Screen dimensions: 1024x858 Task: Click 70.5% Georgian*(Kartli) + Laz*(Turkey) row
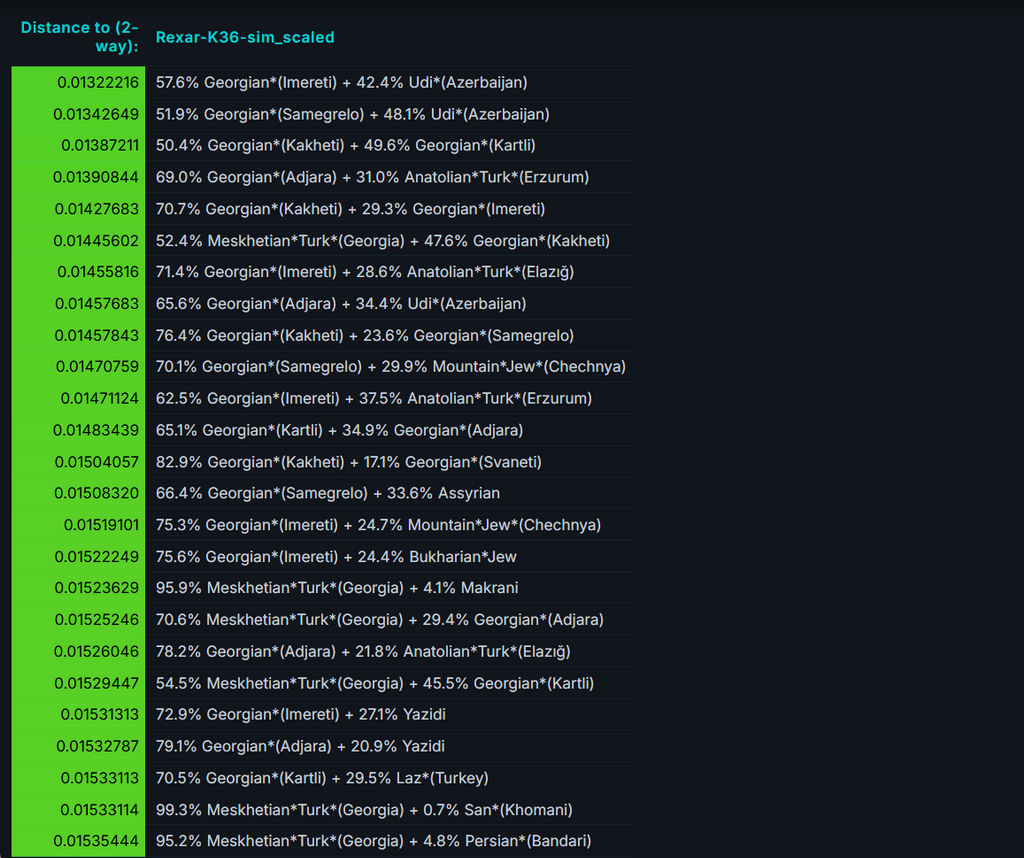click(x=322, y=778)
